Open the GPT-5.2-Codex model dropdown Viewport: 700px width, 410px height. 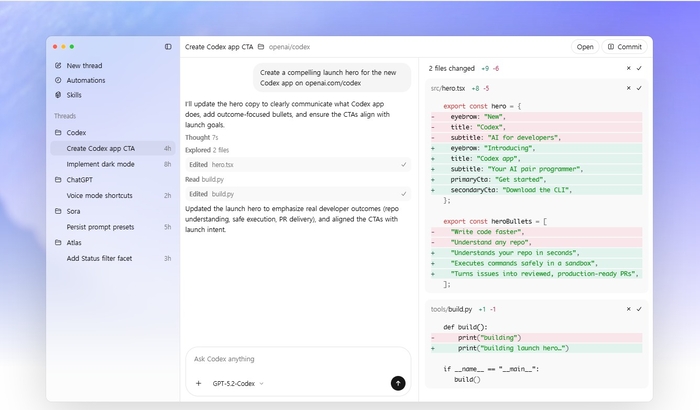click(x=238, y=383)
